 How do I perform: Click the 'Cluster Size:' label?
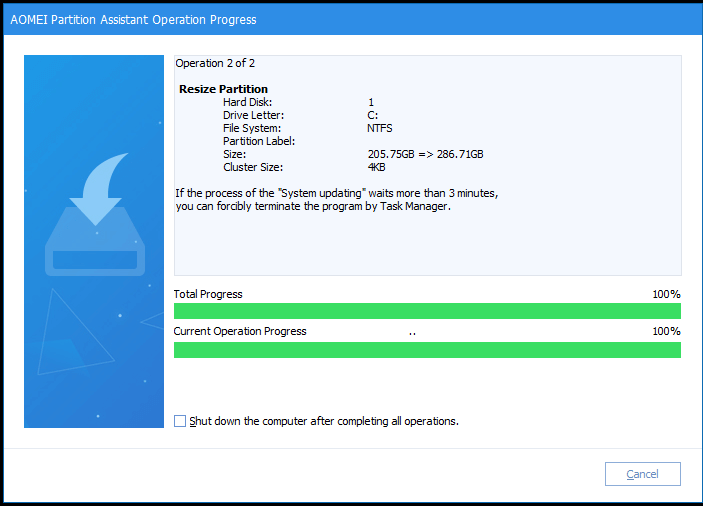[253, 167]
